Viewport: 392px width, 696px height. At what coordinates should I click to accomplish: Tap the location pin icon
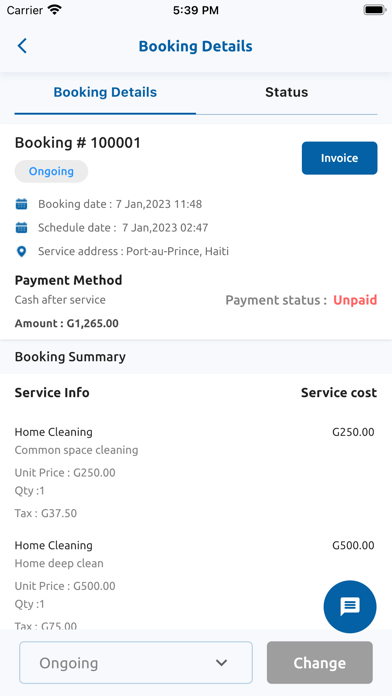tap(21, 252)
